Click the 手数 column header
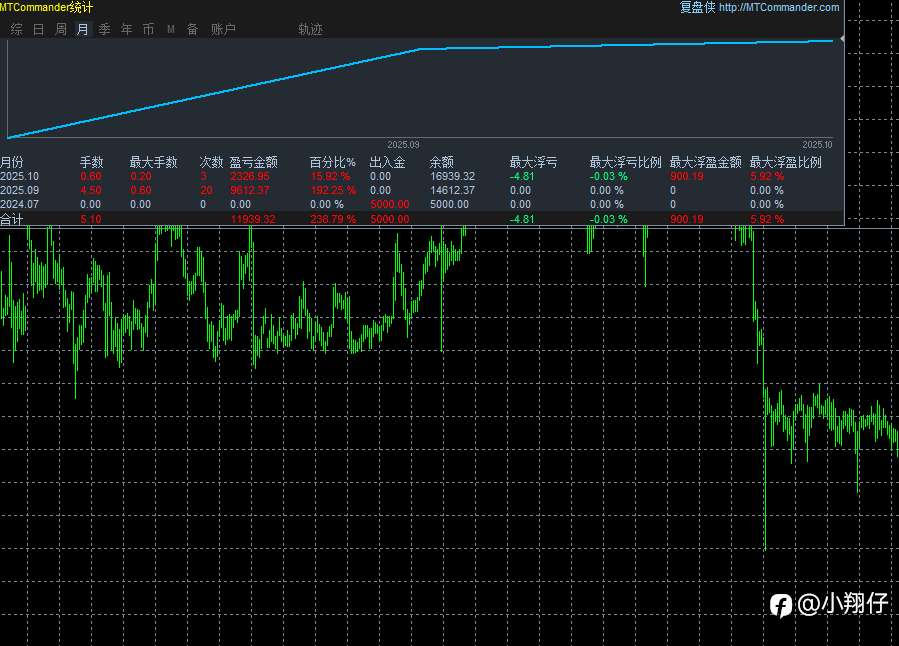This screenshot has width=899, height=646. (91, 162)
